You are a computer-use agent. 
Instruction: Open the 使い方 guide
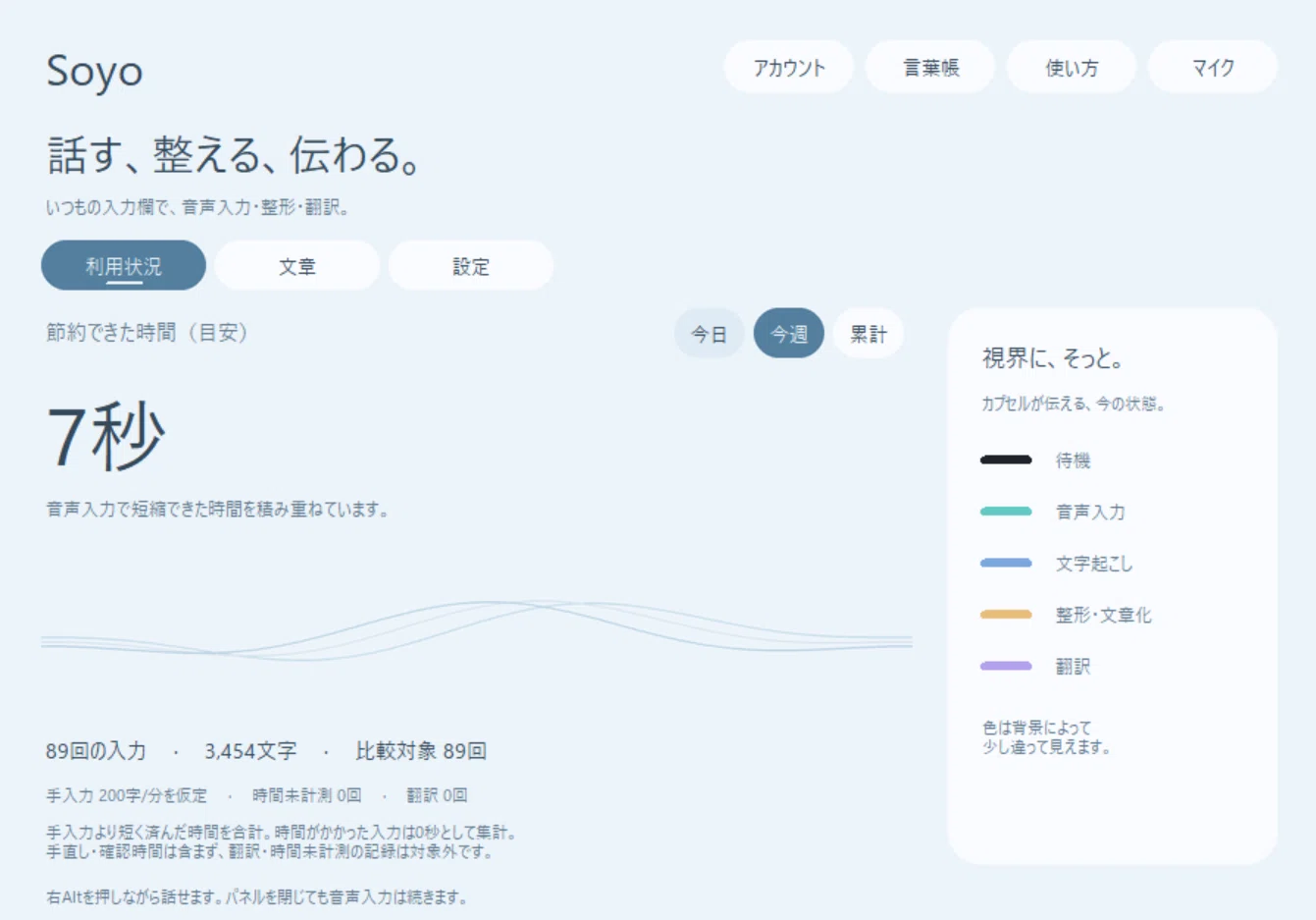tap(1072, 68)
